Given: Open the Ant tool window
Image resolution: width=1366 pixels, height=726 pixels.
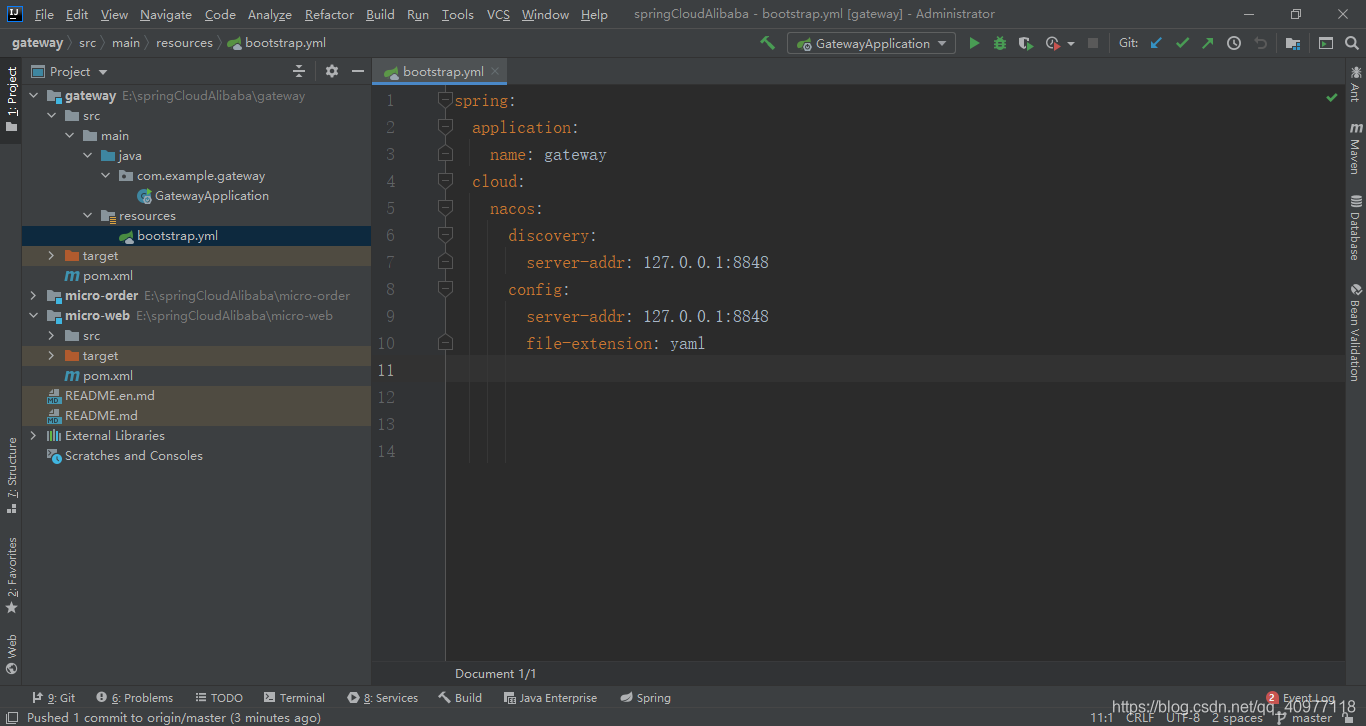Looking at the screenshot, I should pos(1356,84).
